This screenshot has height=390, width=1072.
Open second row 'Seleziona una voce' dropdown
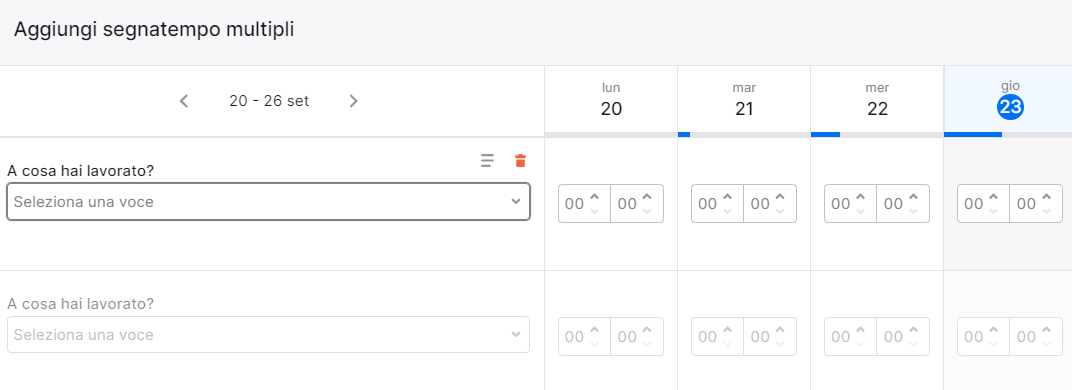click(268, 335)
